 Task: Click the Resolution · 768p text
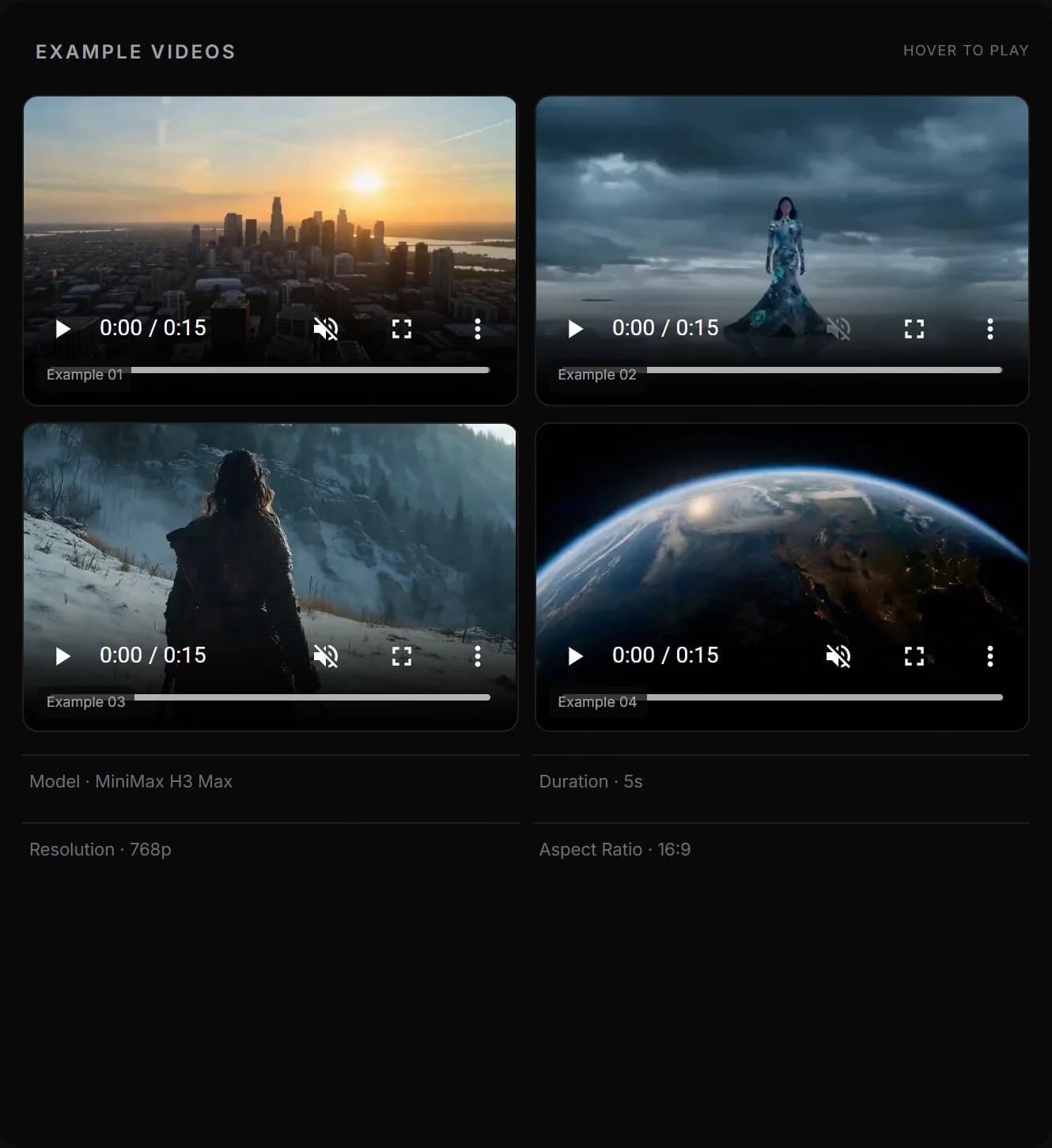tap(100, 849)
